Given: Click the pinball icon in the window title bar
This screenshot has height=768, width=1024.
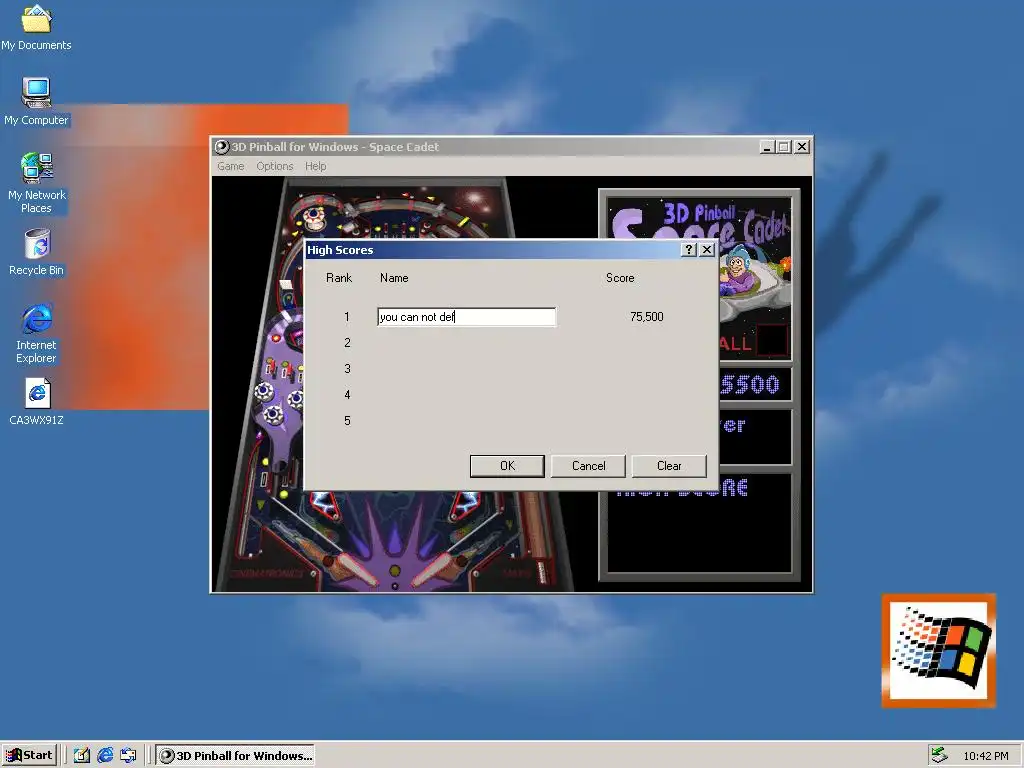Looking at the screenshot, I should pyautogui.click(x=222, y=147).
